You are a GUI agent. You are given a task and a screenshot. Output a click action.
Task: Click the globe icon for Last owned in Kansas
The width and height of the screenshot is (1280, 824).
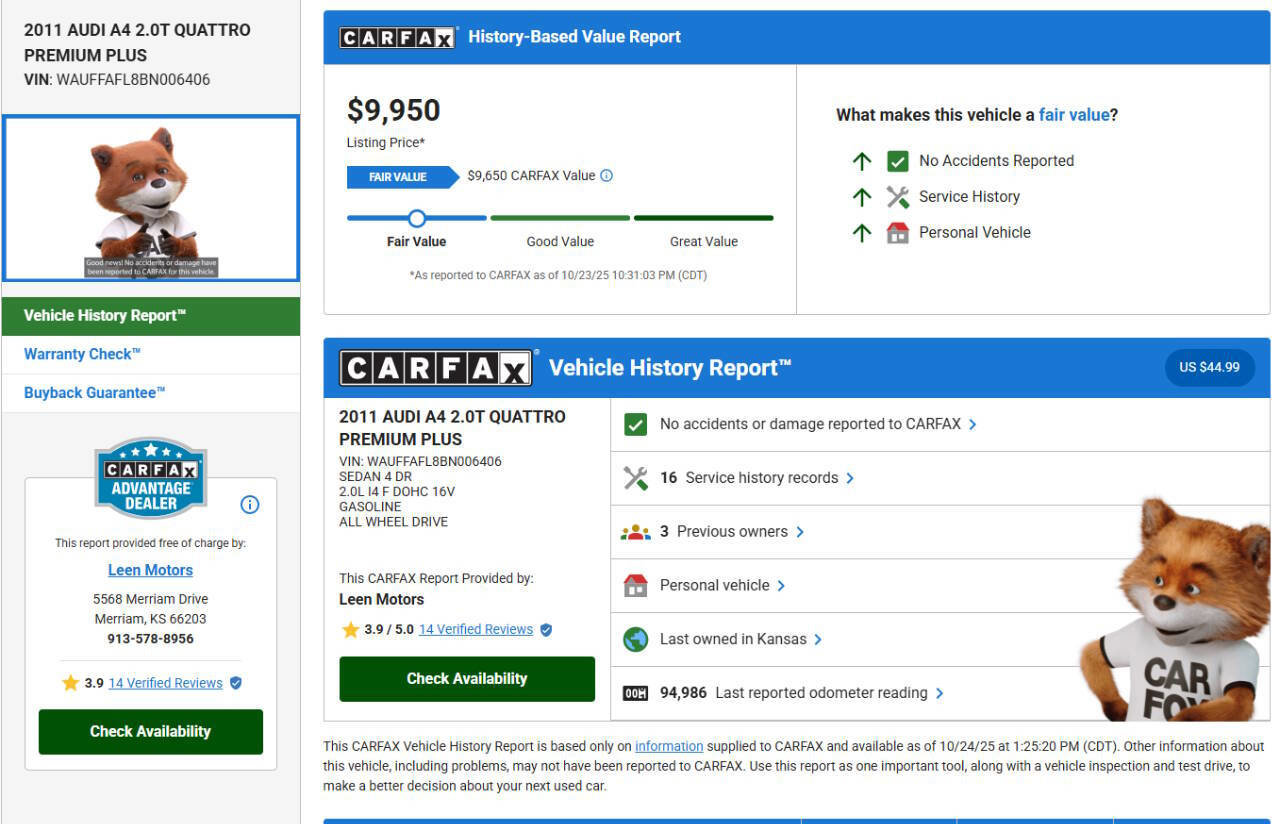(635, 640)
